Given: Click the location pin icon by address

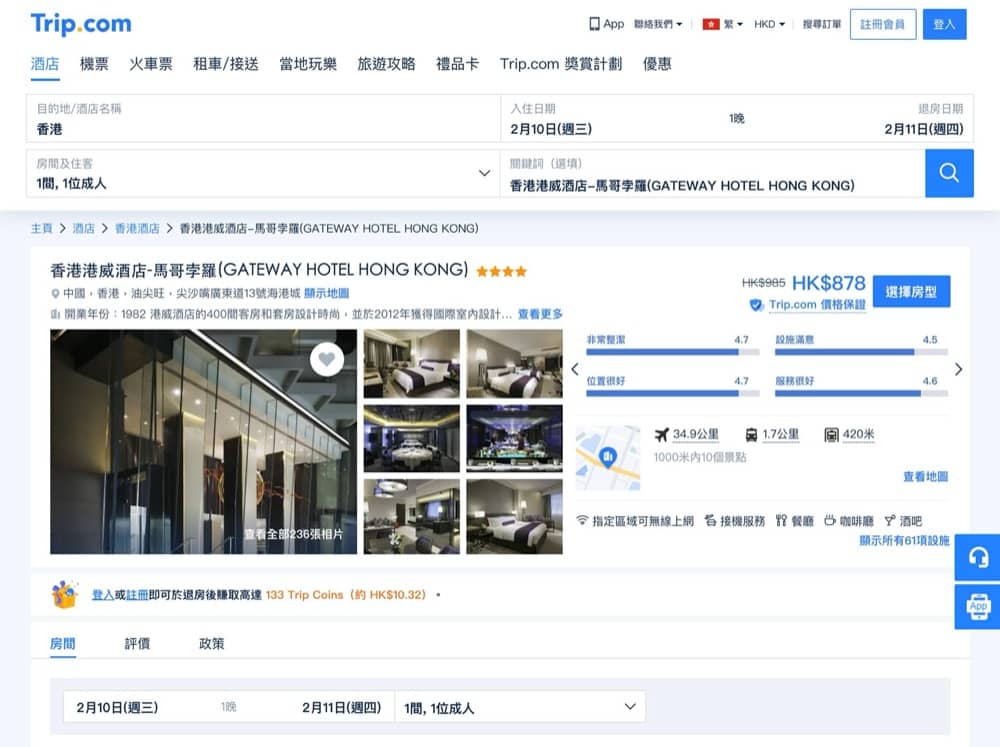Looking at the screenshot, I should pos(55,293).
